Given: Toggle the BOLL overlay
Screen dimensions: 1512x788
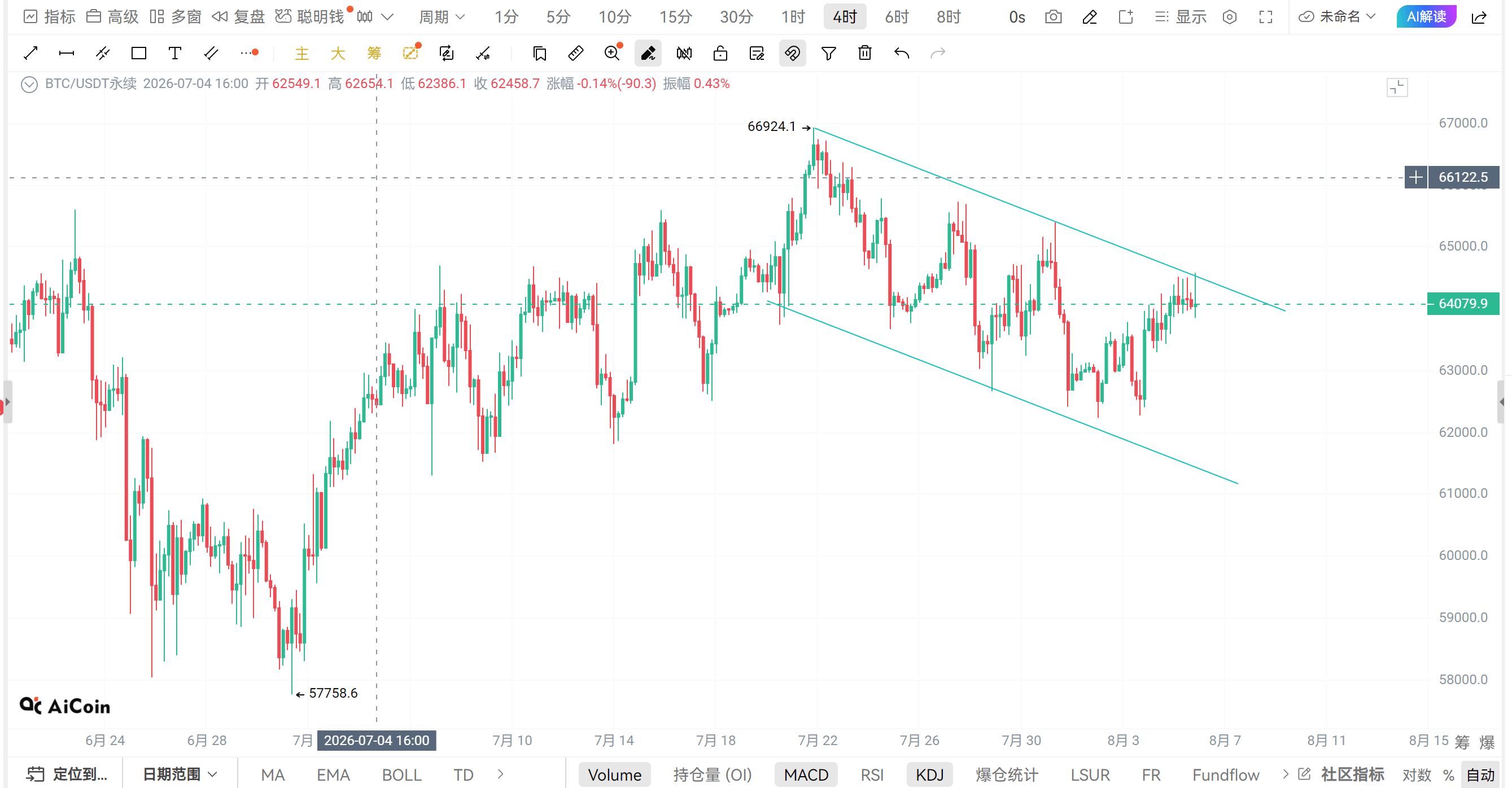Looking at the screenshot, I should (401, 774).
